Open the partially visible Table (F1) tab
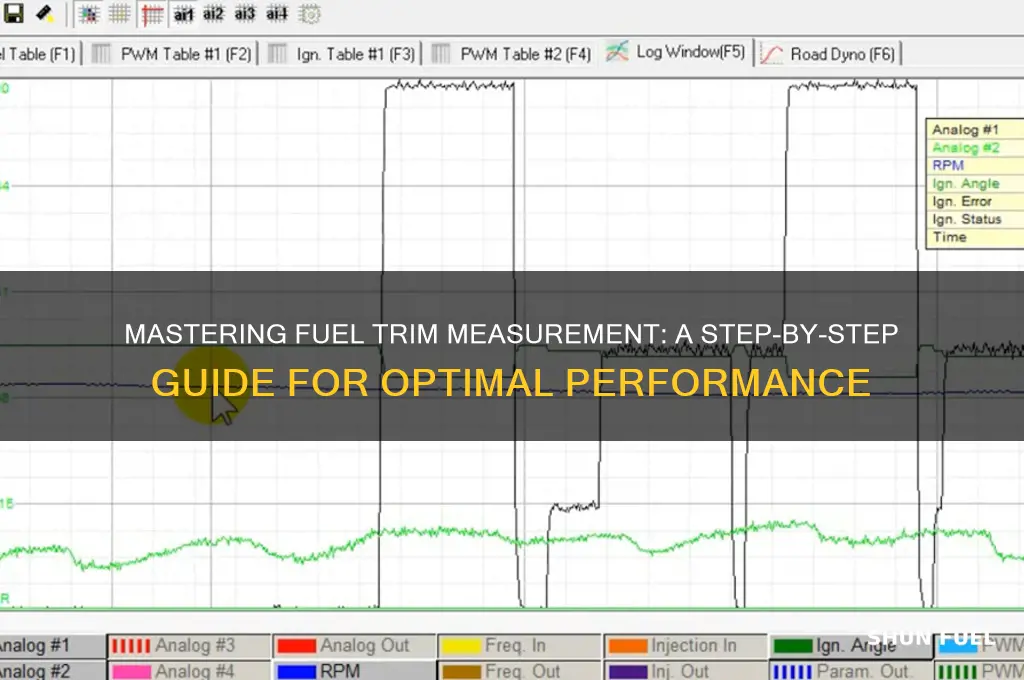 tap(39, 54)
